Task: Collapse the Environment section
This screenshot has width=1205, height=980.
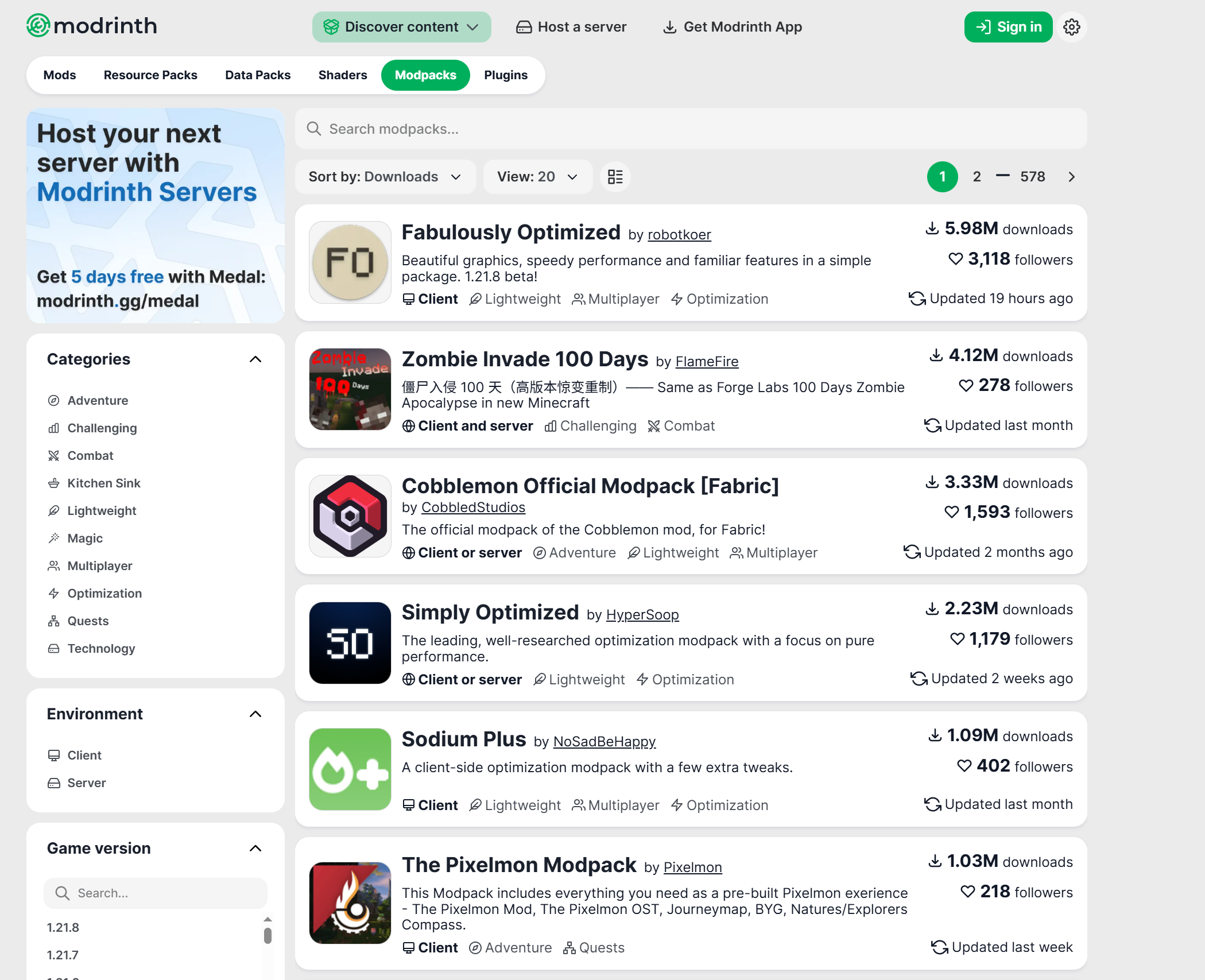Action: tap(255, 714)
